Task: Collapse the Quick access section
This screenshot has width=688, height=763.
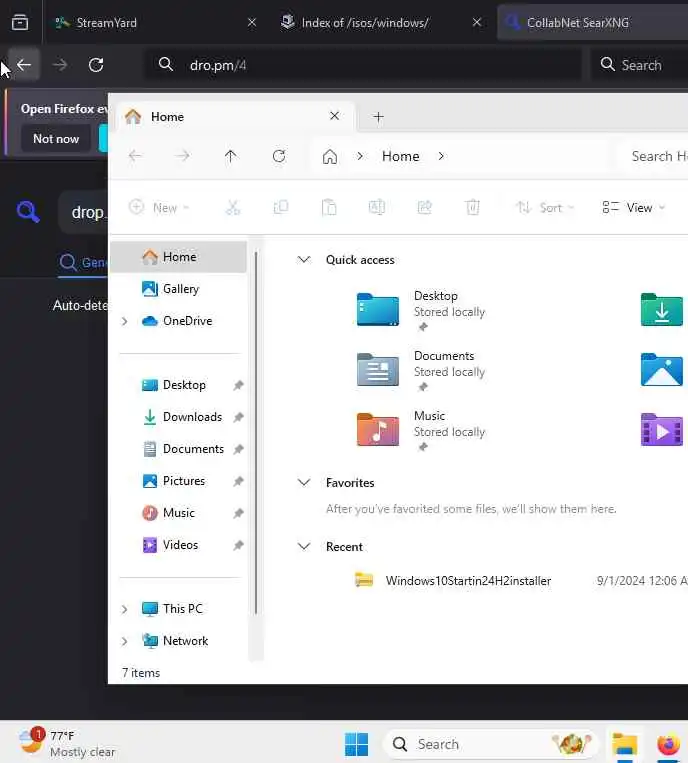Action: (304, 259)
